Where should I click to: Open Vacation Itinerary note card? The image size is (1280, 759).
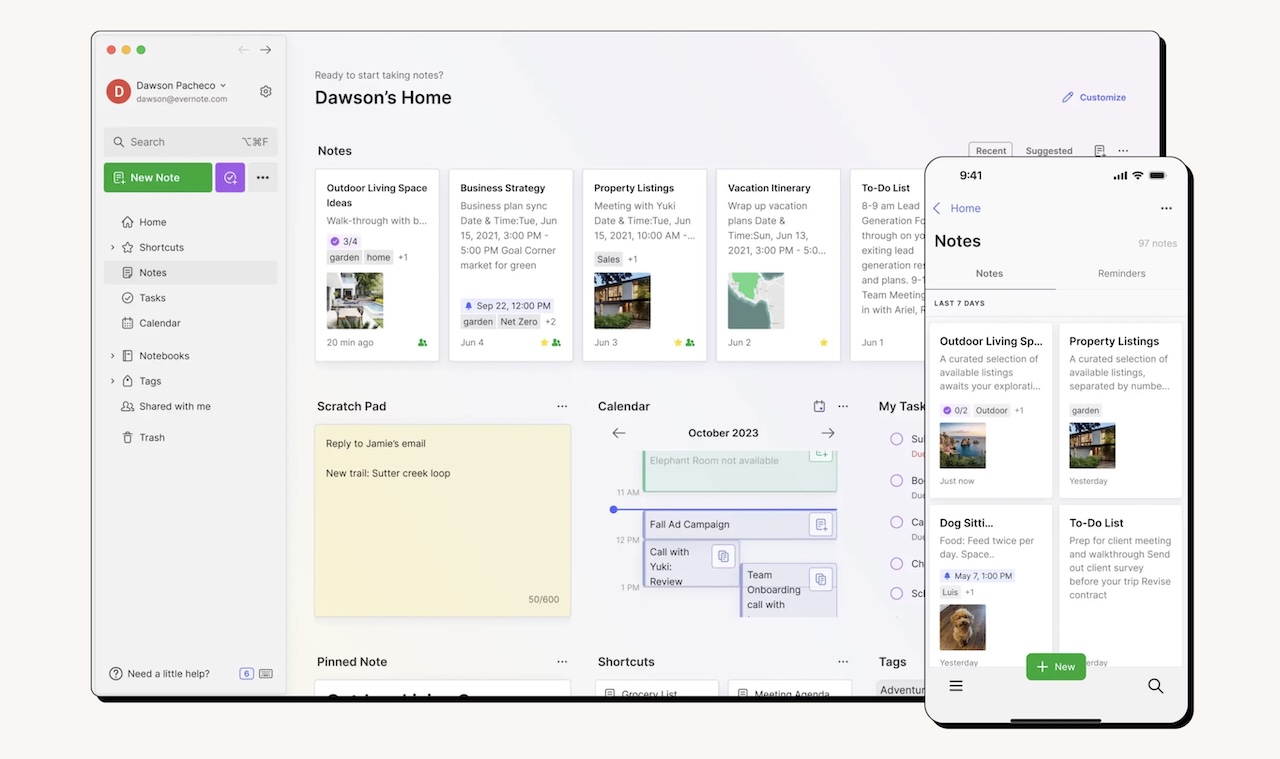[778, 265]
